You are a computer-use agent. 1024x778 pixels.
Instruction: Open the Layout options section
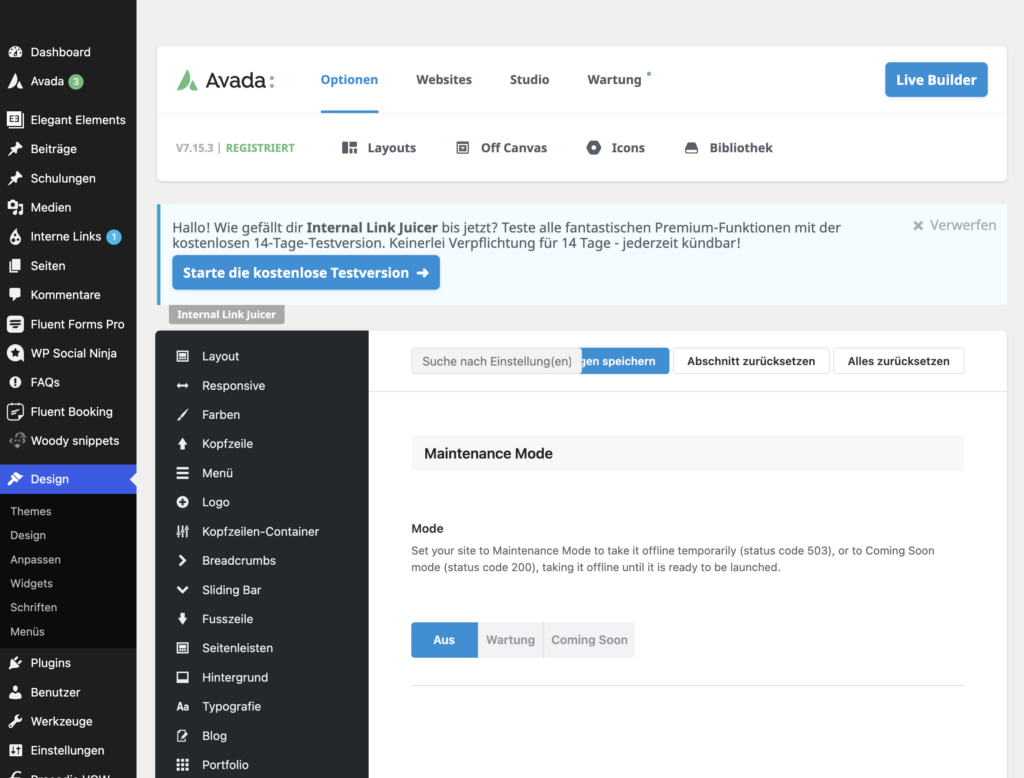(262, 356)
